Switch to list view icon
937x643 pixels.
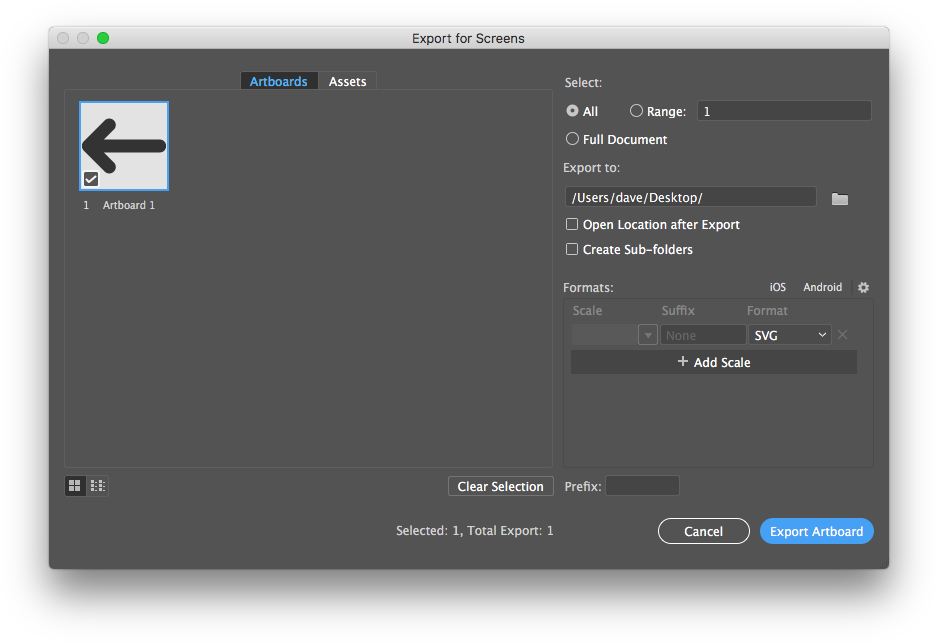(x=97, y=486)
